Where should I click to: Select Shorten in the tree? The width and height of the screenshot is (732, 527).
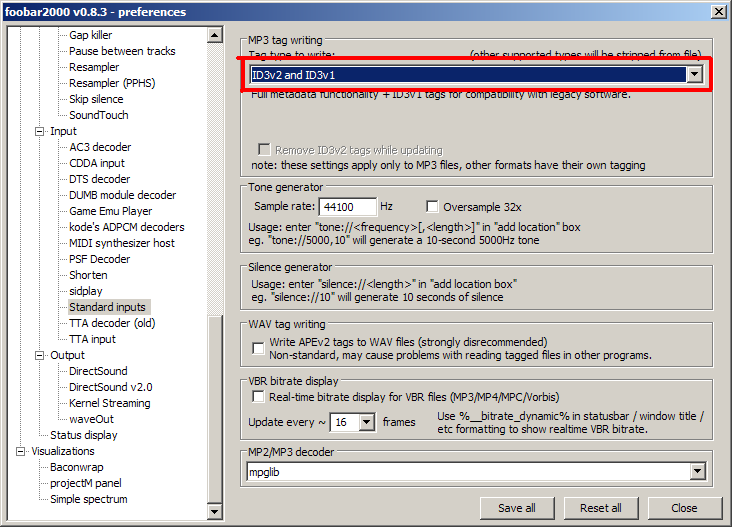pyautogui.click(x=88, y=275)
